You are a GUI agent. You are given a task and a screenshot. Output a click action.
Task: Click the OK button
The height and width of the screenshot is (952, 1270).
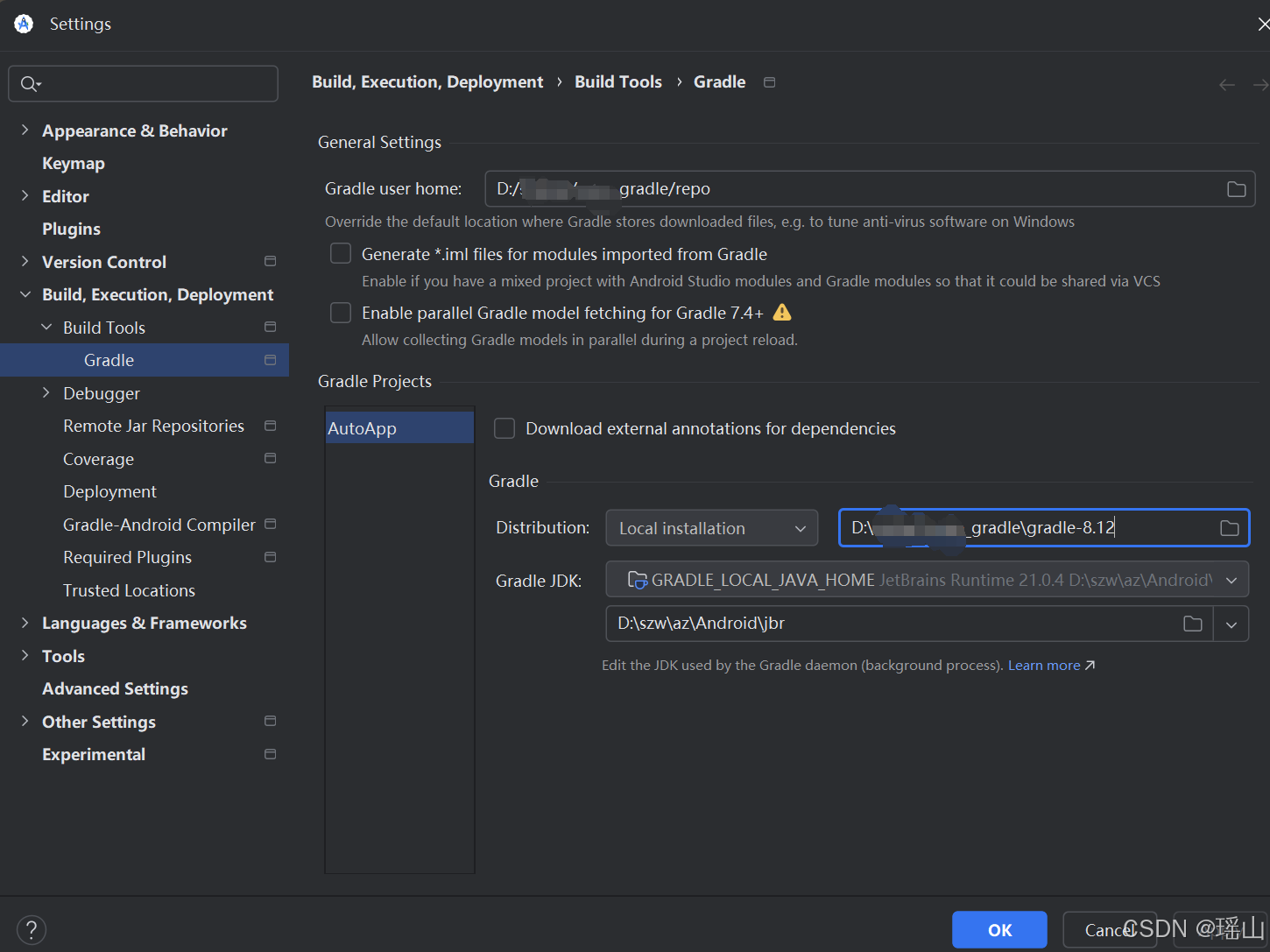coord(999,930)
